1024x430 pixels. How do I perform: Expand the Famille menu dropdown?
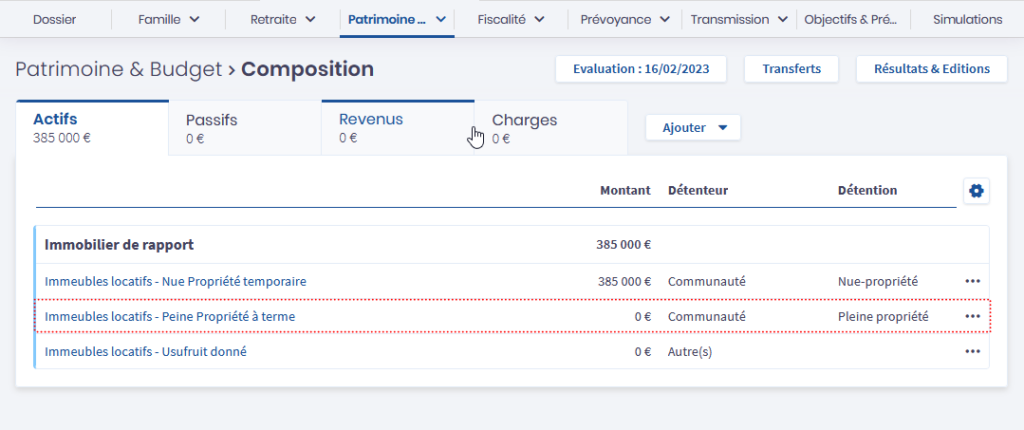coord(168,19)
